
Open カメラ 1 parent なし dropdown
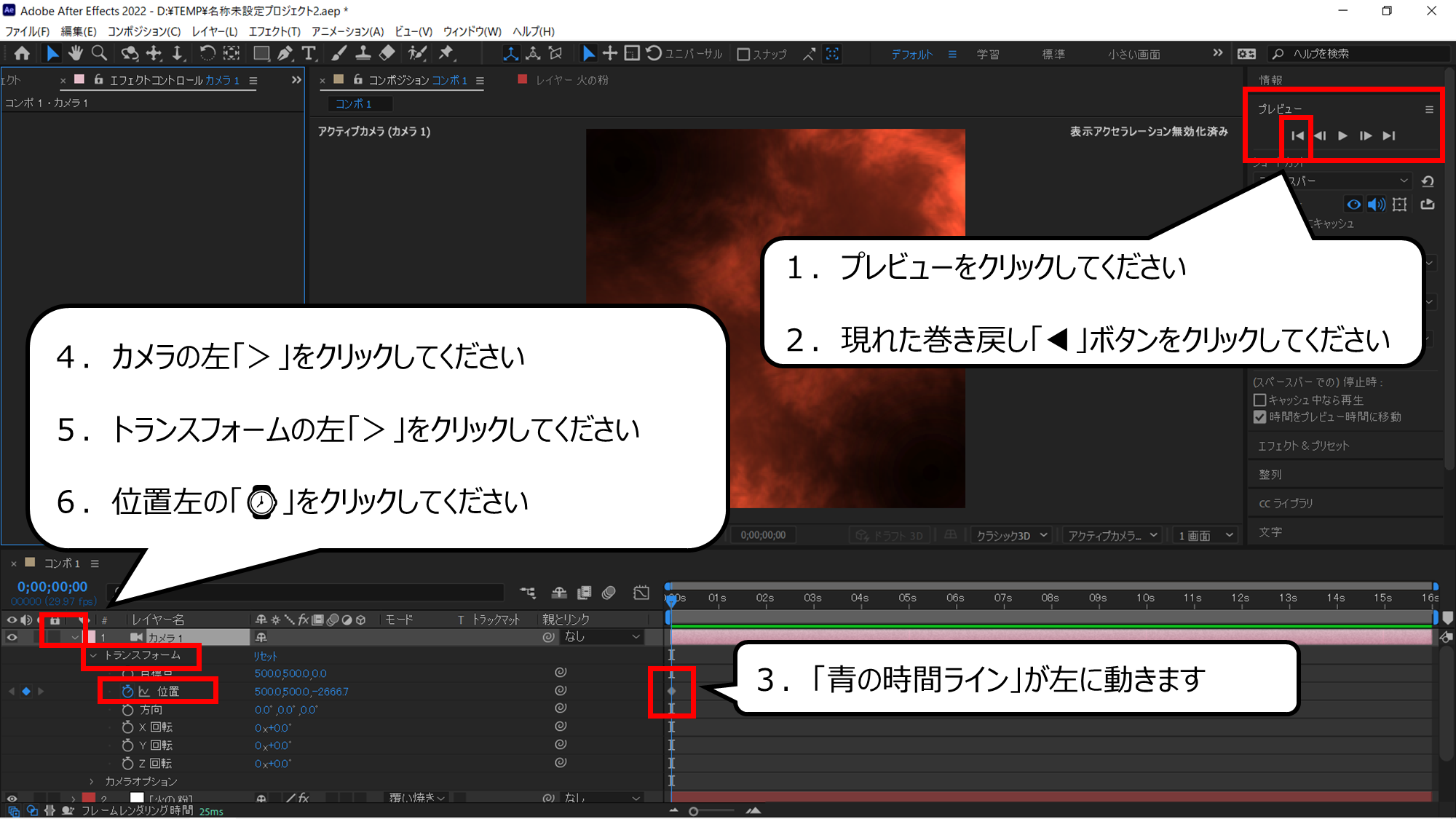pyautogui.click(x=603, y=636)
